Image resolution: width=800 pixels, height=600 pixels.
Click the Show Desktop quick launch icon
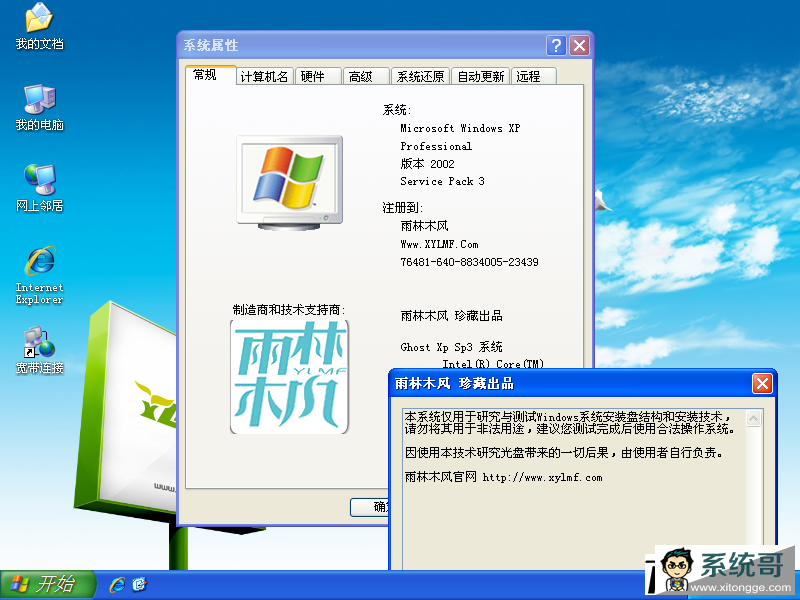[139, 584]
